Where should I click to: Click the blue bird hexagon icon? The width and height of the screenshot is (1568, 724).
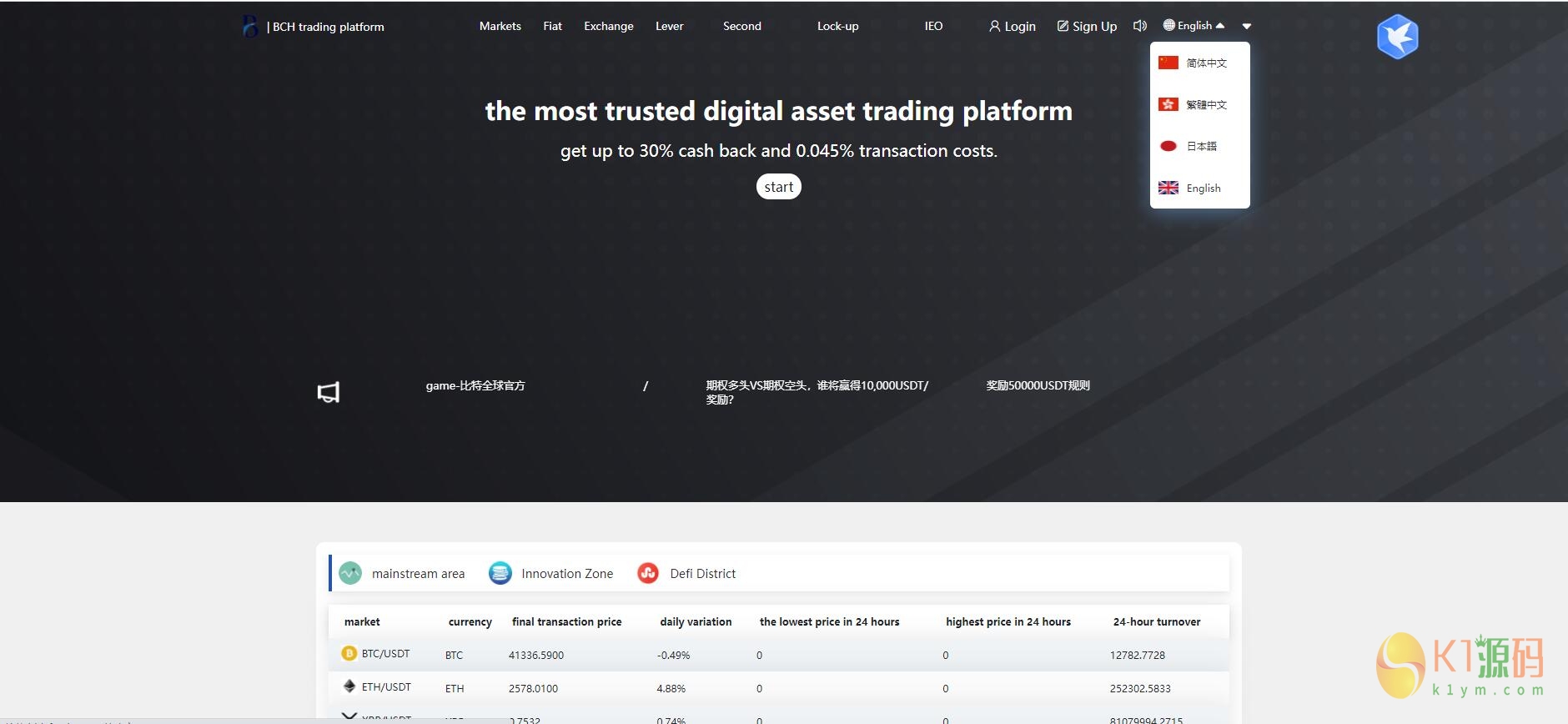click(1398, 37)
